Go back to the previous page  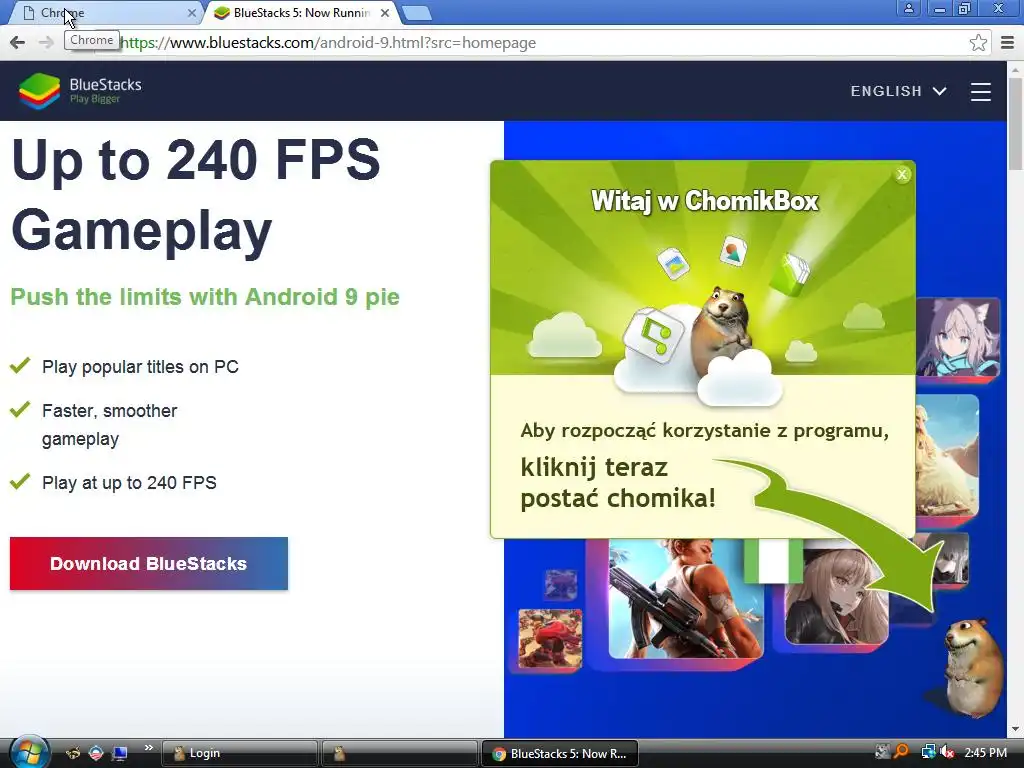point(18,42)
